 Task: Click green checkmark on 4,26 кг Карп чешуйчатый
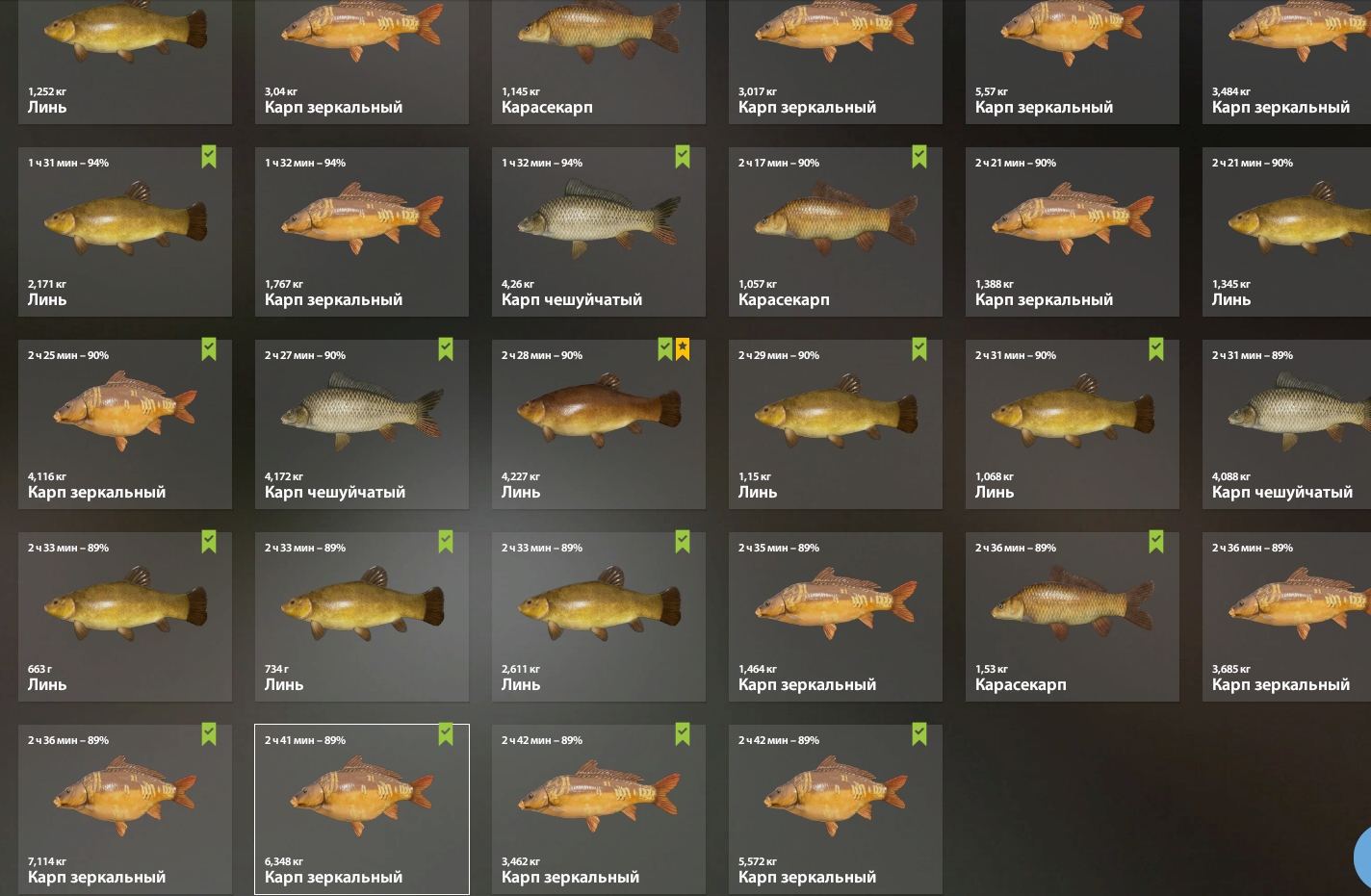coord(683,157)
